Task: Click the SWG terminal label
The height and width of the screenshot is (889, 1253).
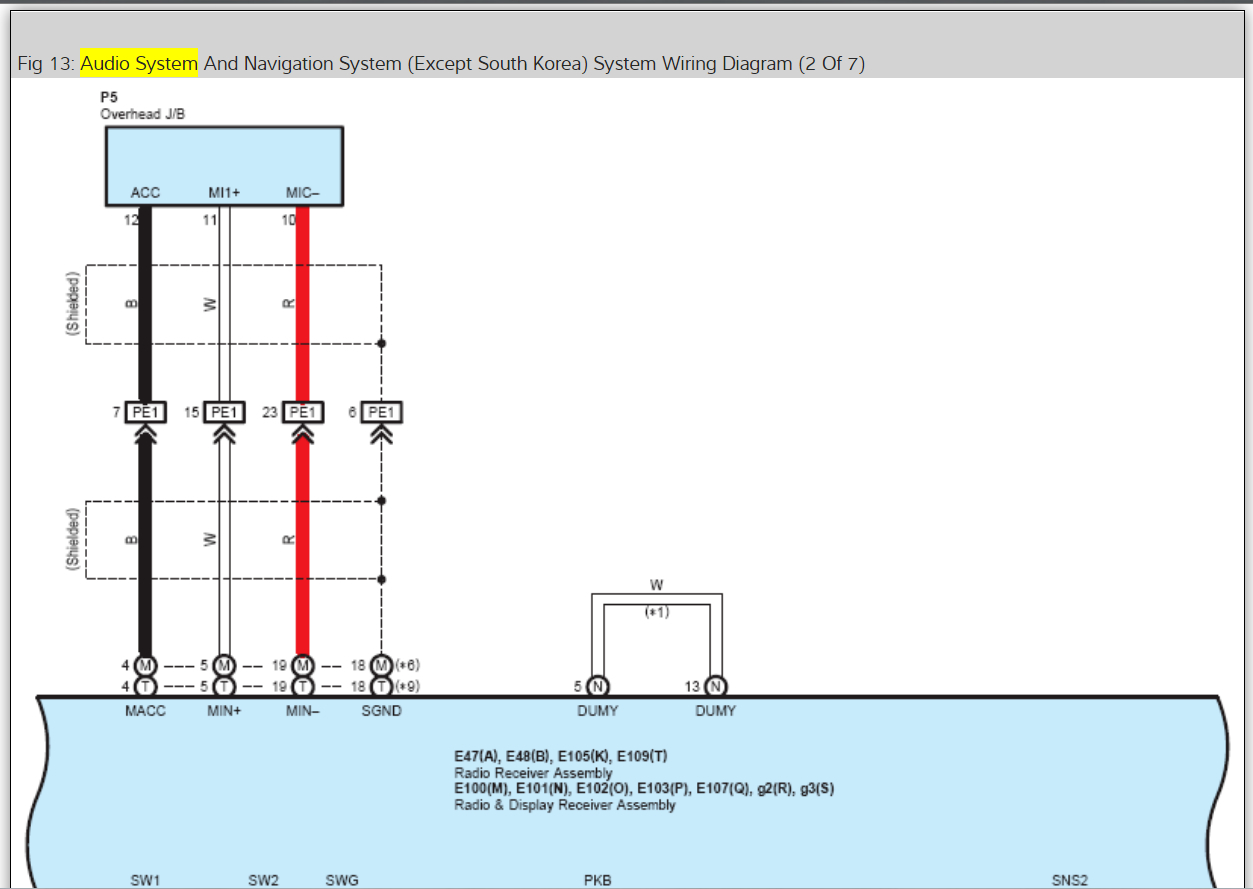Action: [x=342, y=880]
